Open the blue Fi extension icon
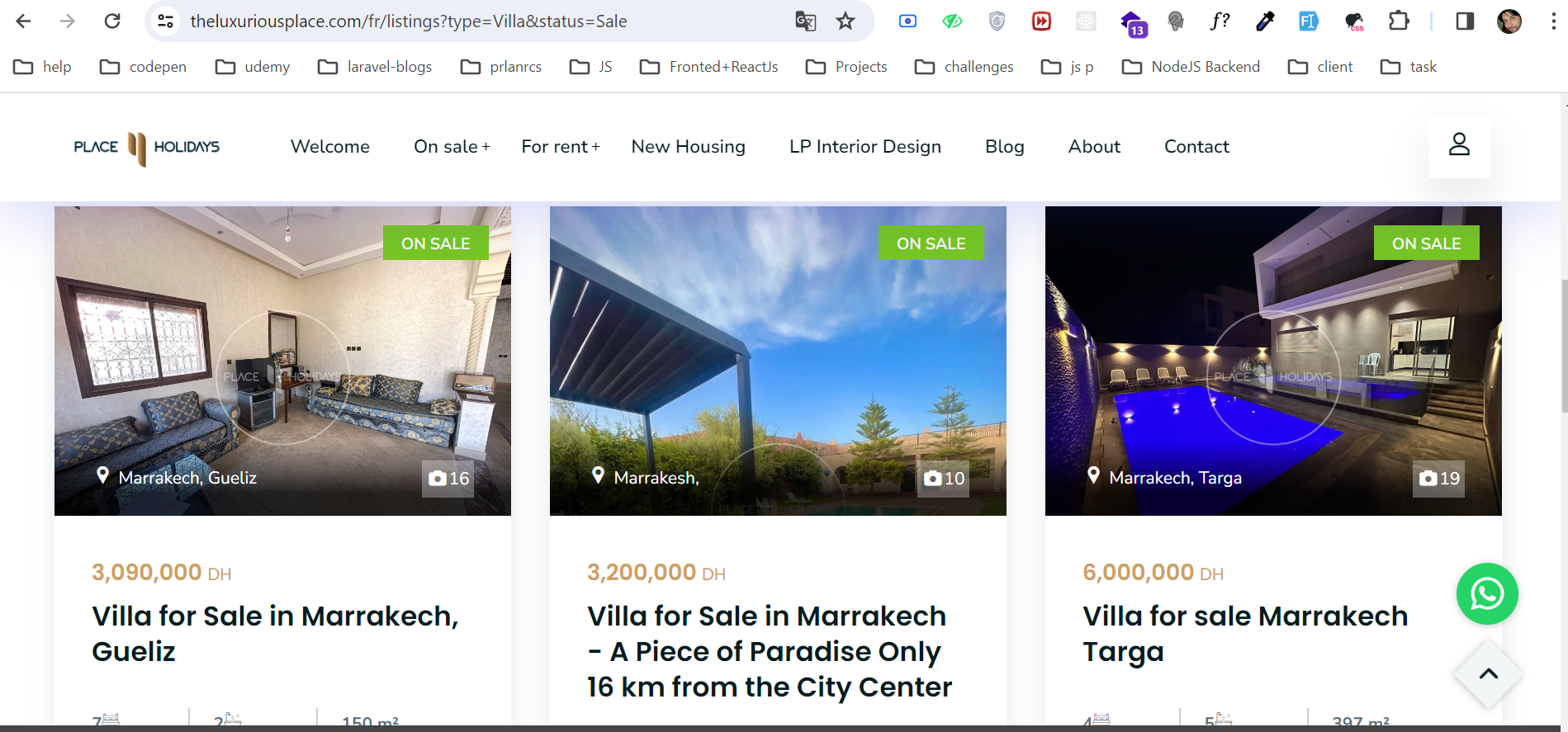This screenshot has width=1568, height=732. coord(1309,21)
